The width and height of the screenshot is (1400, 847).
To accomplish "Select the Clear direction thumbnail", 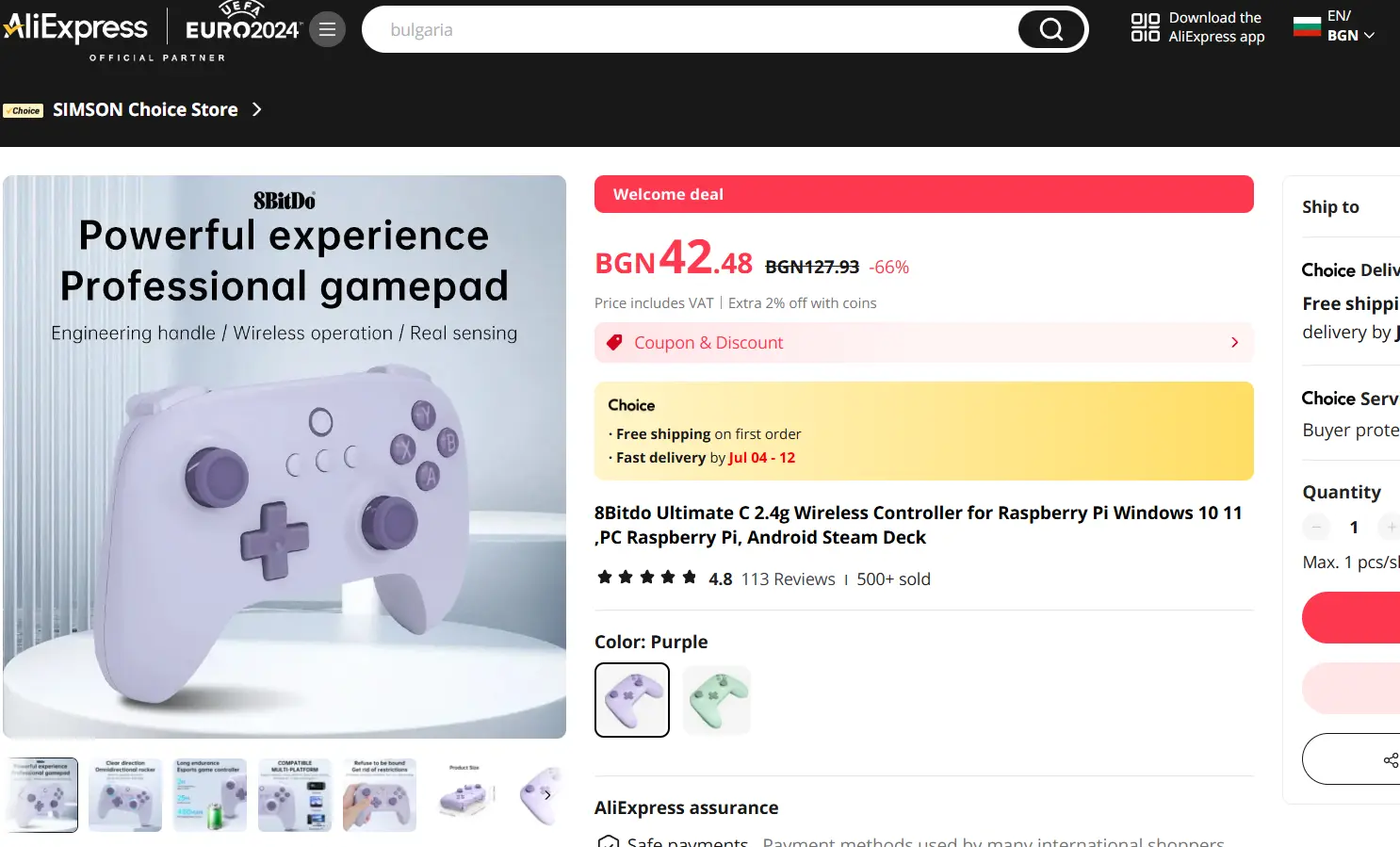I will coord(125,795).
